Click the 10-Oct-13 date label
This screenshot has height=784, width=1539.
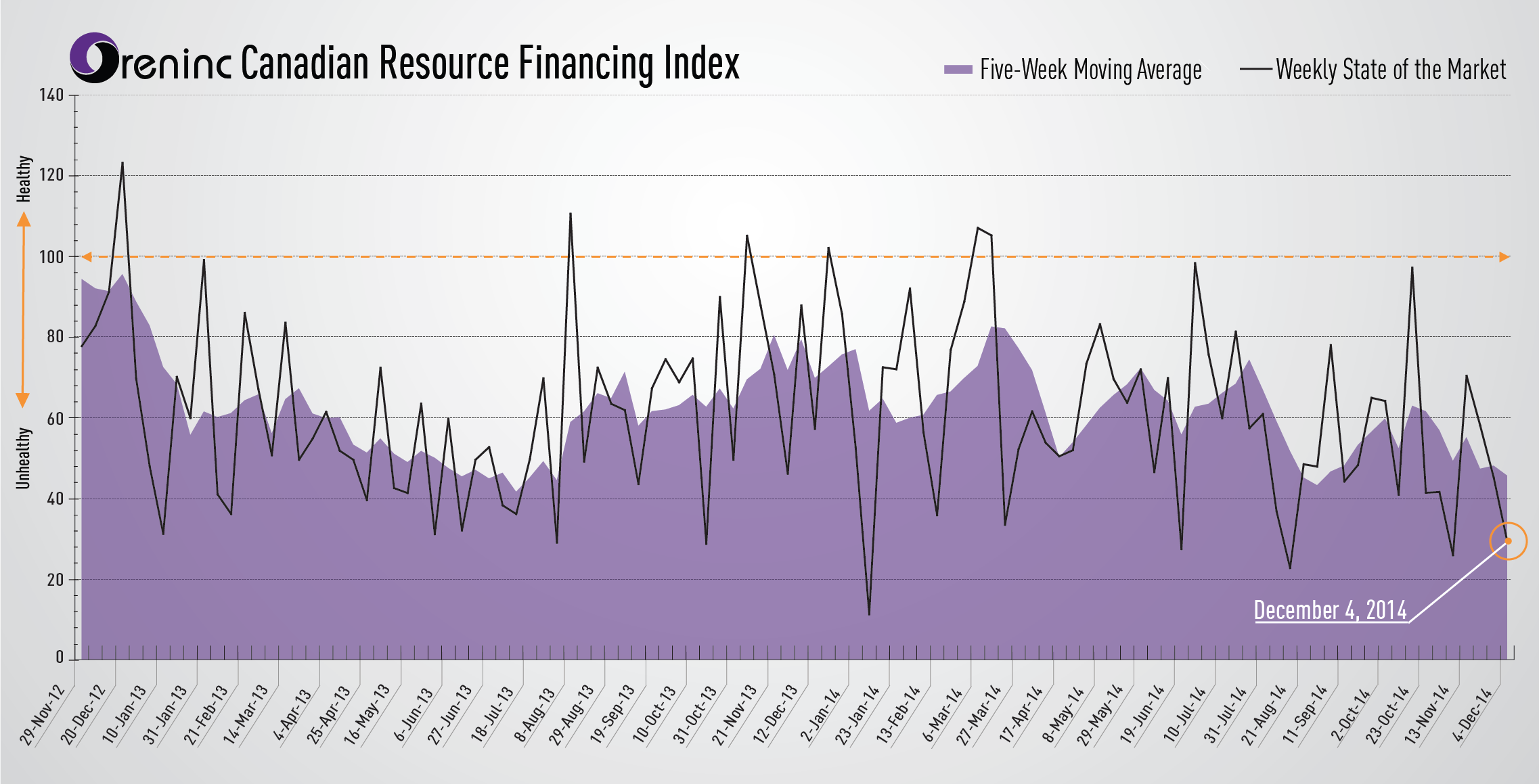click(x=656, y=714)
